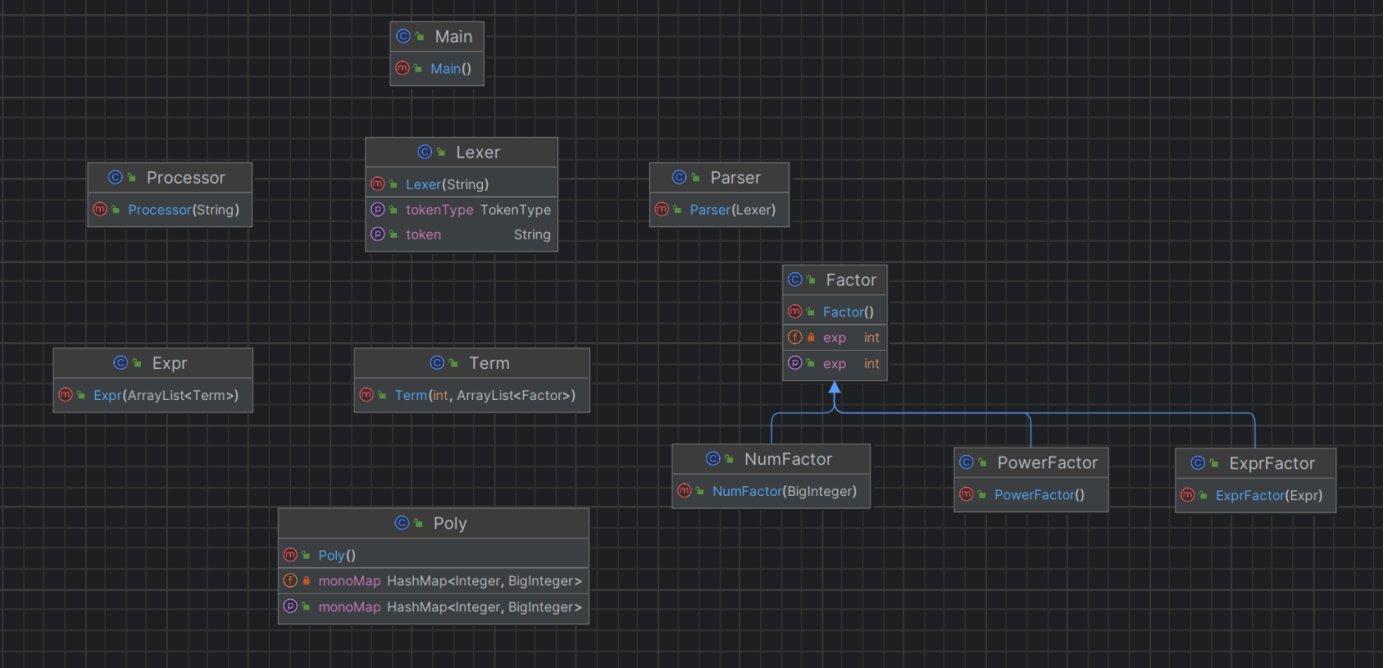Click the class icon beside Poly

tap(402, 523)
